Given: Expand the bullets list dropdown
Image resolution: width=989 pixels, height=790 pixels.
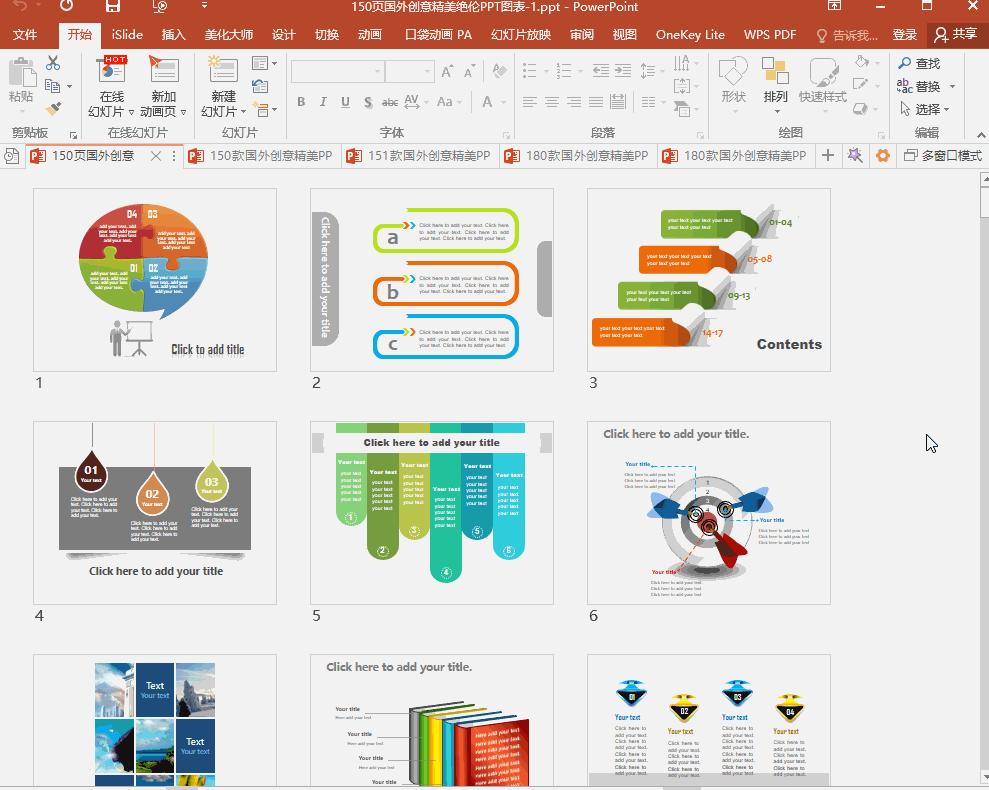Looking at the screenshot, I should tap(546, 71).
